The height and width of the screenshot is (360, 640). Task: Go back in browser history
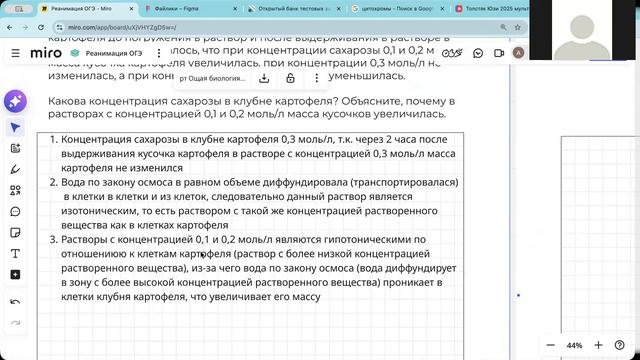pos(10,27)
